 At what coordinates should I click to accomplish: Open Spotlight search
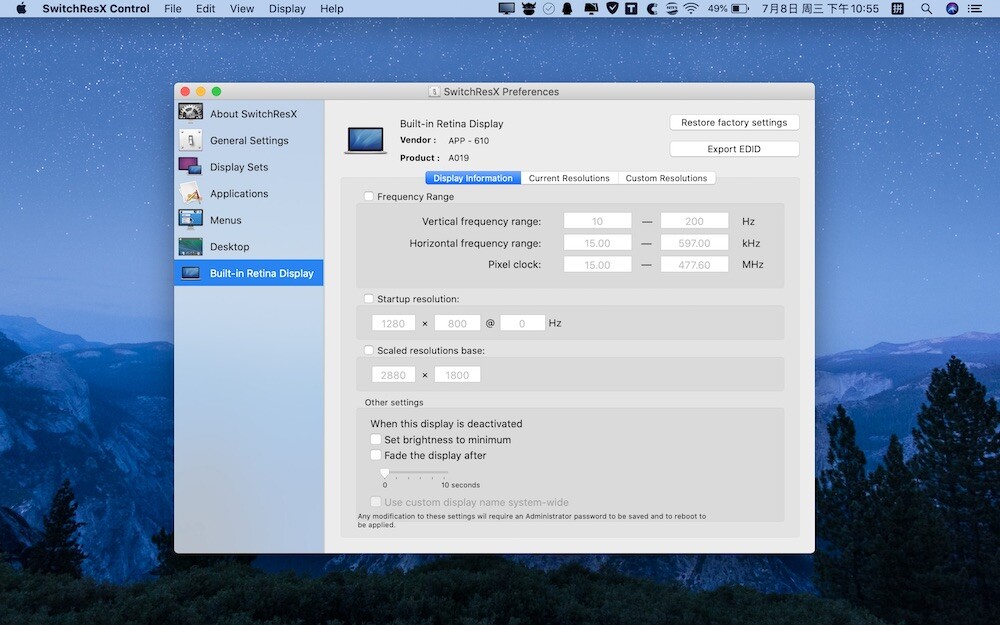pos(926,8)
